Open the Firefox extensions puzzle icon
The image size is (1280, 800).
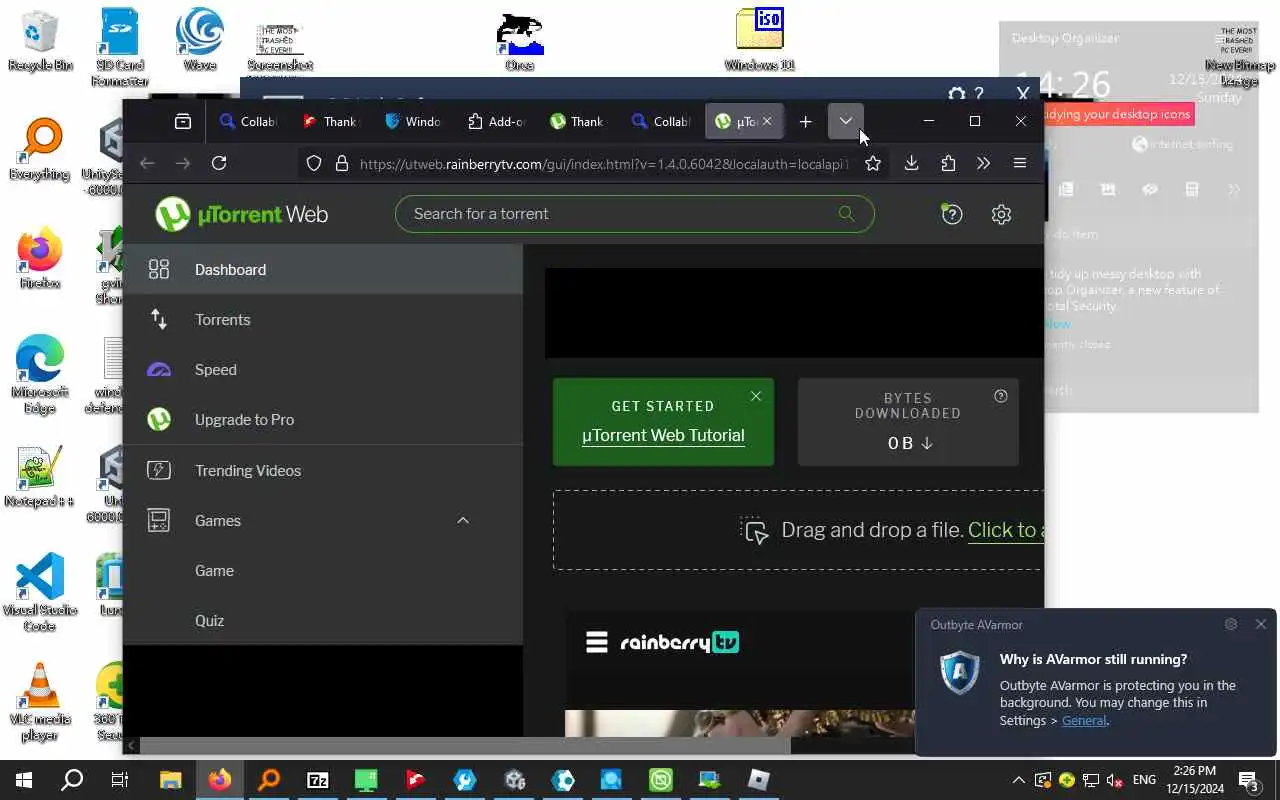[948, 163]
